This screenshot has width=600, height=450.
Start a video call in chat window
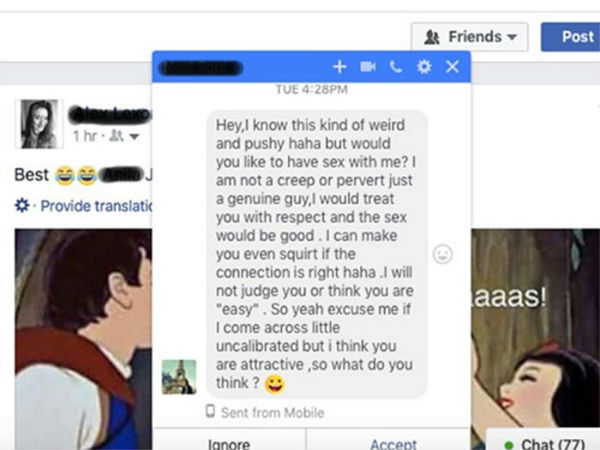pos(368,67)
